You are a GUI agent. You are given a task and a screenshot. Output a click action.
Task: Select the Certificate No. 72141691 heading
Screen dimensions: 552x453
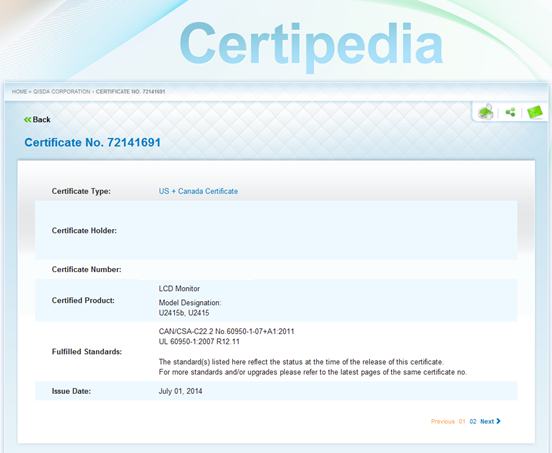(93, 143)
